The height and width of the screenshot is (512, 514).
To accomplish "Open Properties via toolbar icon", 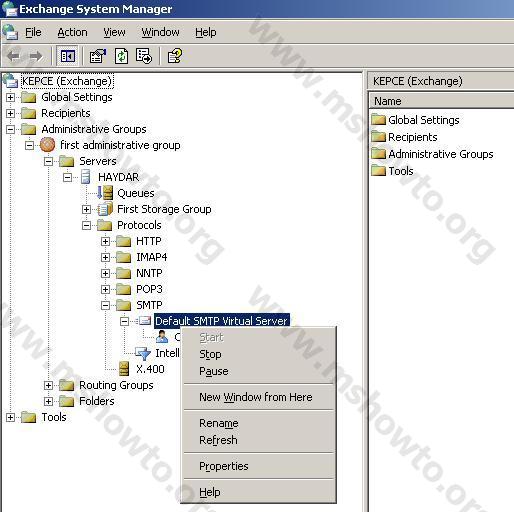I will click(97, 56).
